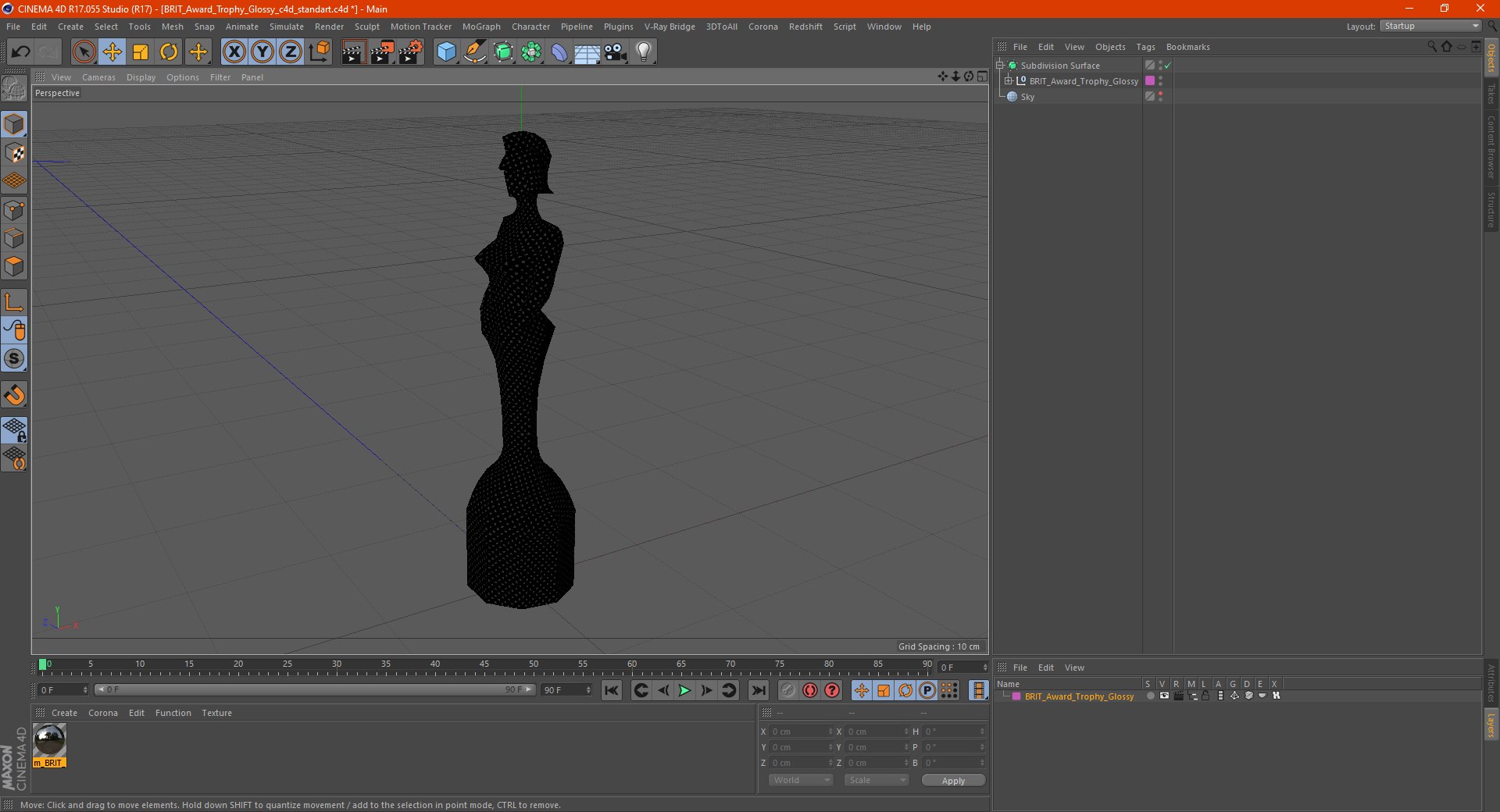Expand BRIT_Award_Trophy_Glossy object tree

pos(1009,80)
